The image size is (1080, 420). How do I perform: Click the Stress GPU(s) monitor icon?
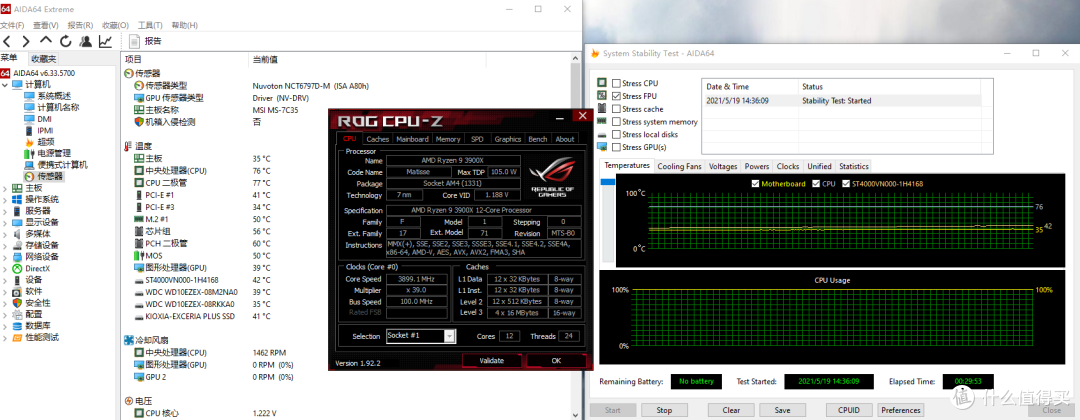coord(602,147)
